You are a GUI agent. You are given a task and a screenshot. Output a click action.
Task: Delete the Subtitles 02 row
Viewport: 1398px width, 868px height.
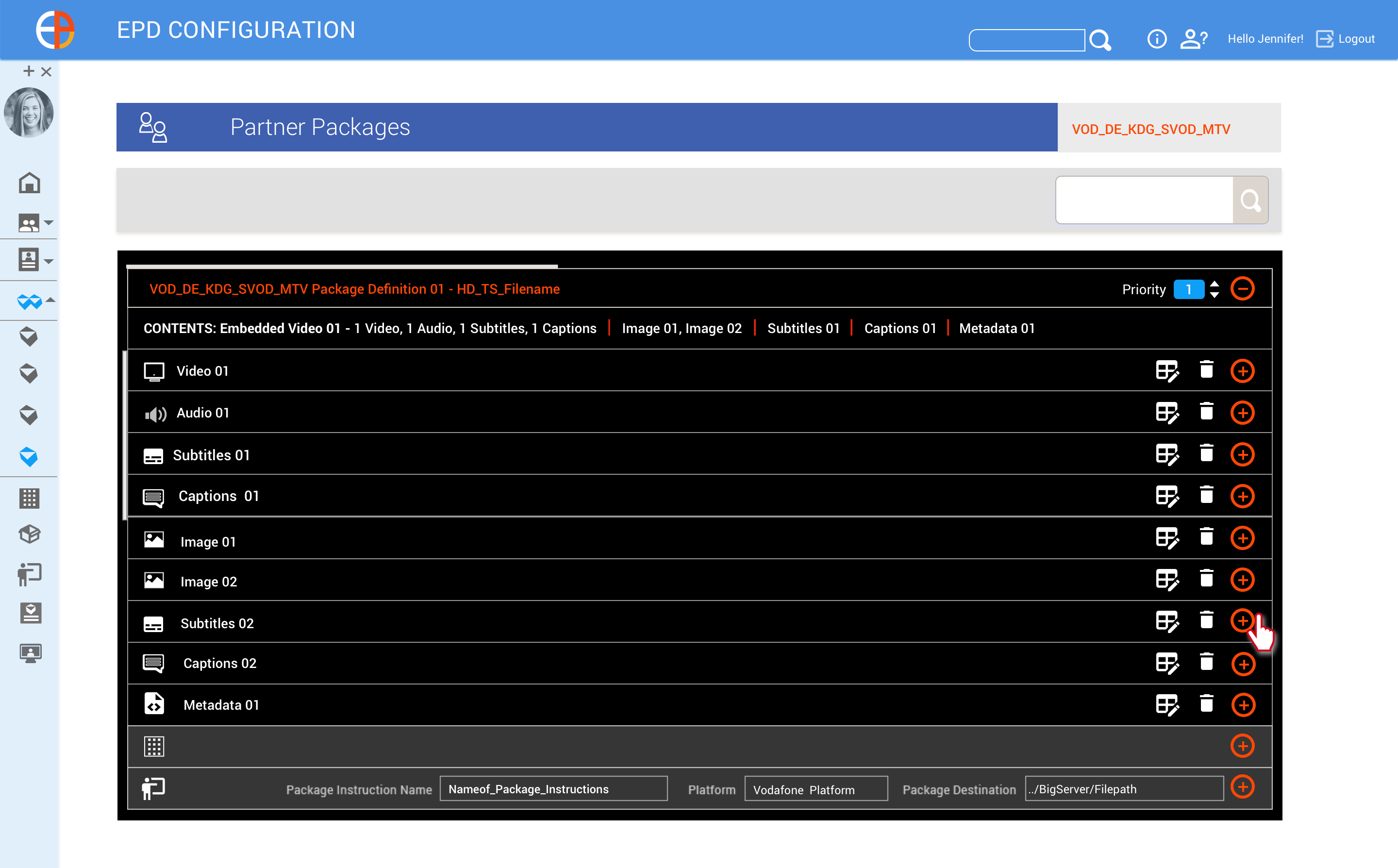(x=1206, y=620)
